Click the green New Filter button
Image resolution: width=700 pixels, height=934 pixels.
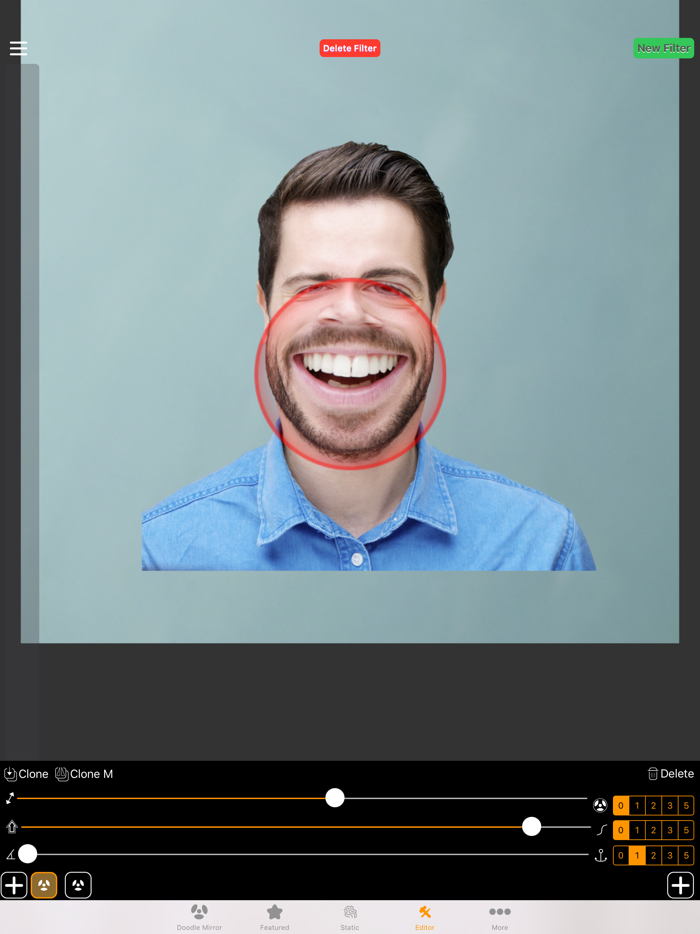pos(663,48)
